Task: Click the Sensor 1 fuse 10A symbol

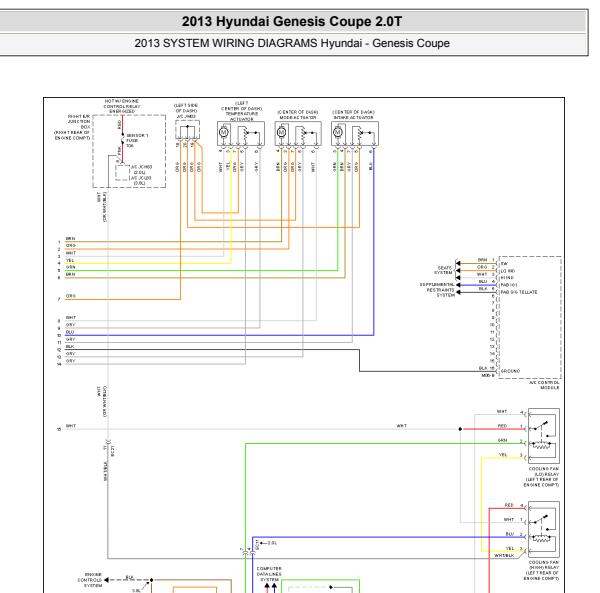Action: pos(122,138)
